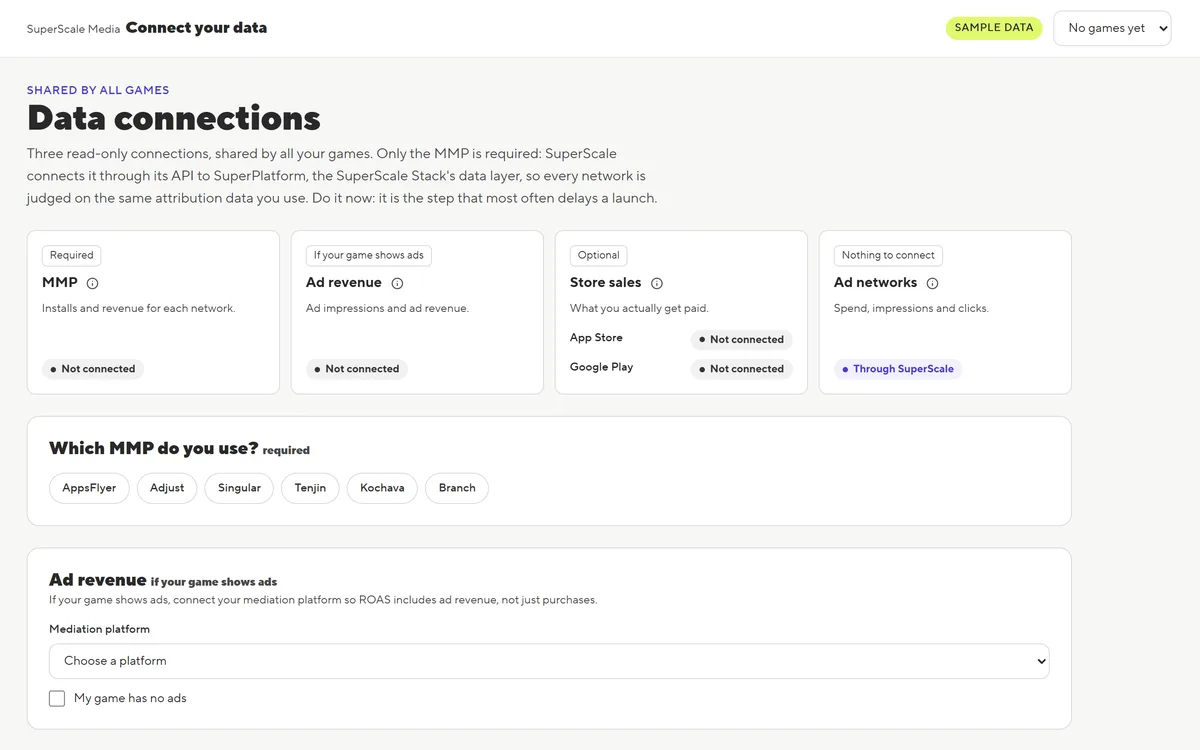
Task: Open the Store sales info icon
Action: click(657, 283)
